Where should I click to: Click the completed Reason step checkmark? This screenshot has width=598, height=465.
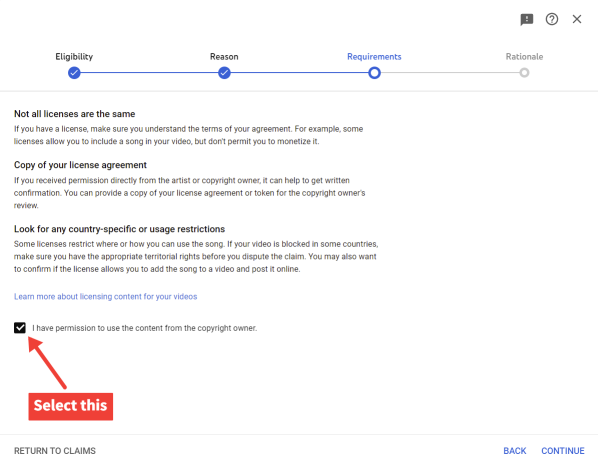(x=224, y=72)
